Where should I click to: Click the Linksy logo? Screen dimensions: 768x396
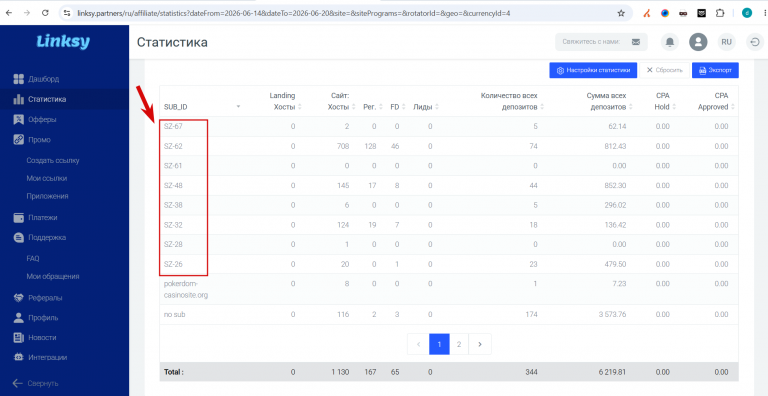[63, 42]
